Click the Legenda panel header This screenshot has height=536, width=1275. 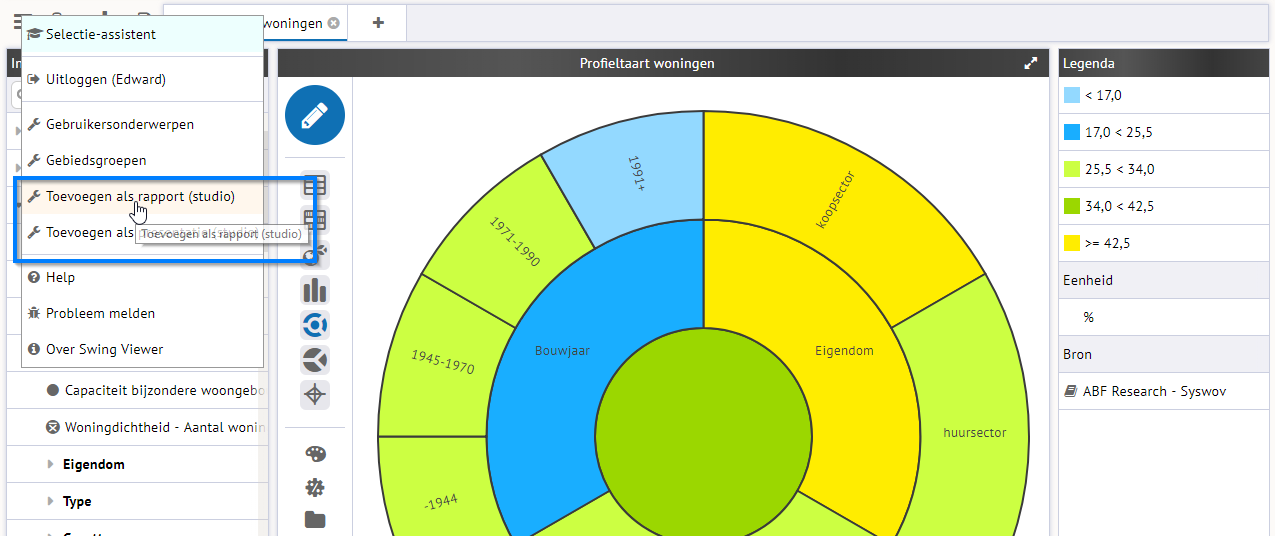point(1166,63)
